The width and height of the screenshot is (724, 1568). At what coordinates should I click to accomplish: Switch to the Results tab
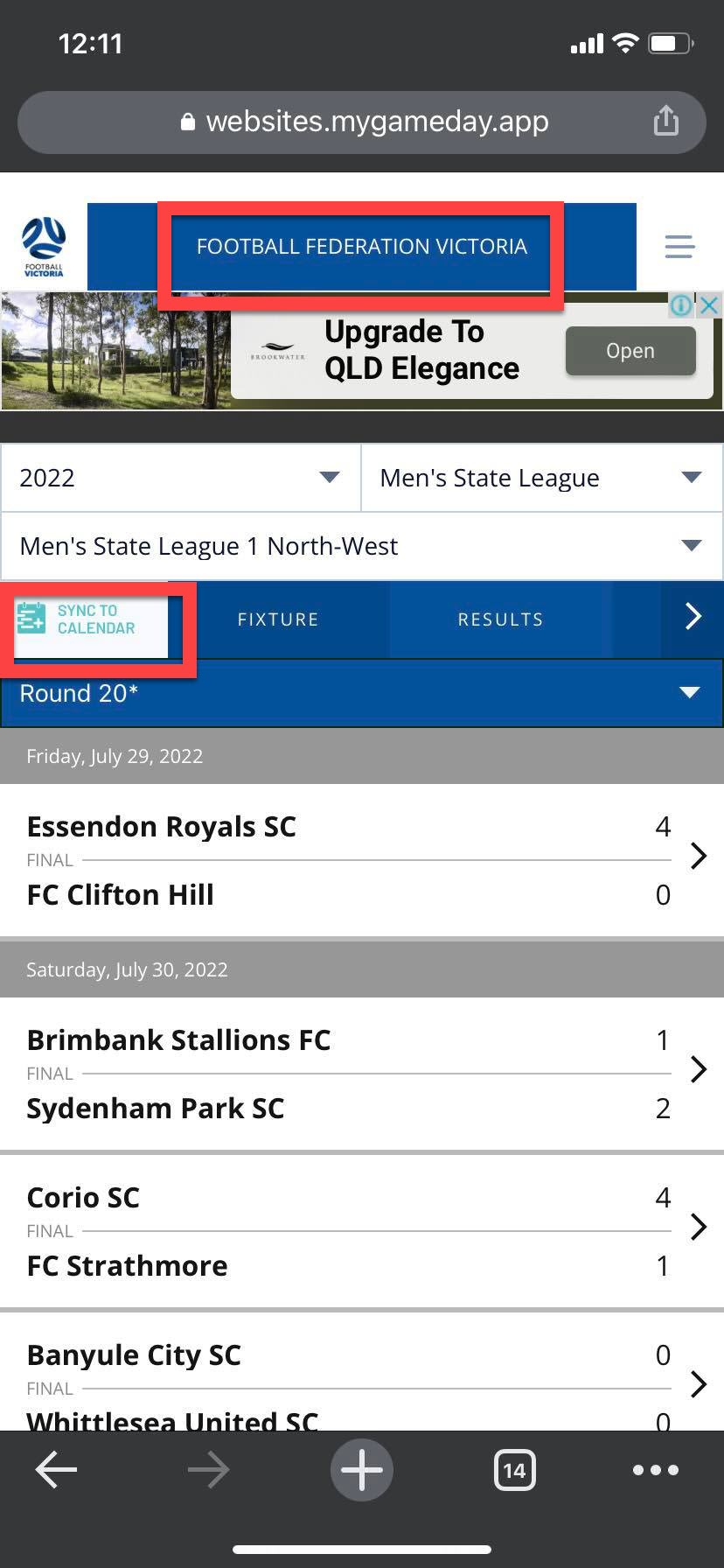pos(500,619)
